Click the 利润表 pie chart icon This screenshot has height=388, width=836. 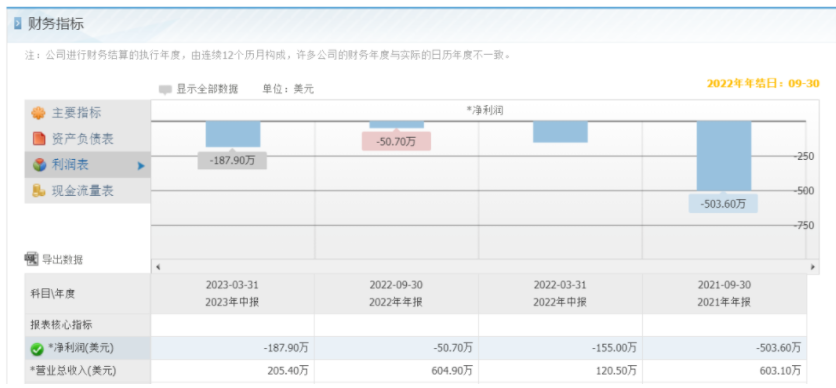(x=39, y=165)
